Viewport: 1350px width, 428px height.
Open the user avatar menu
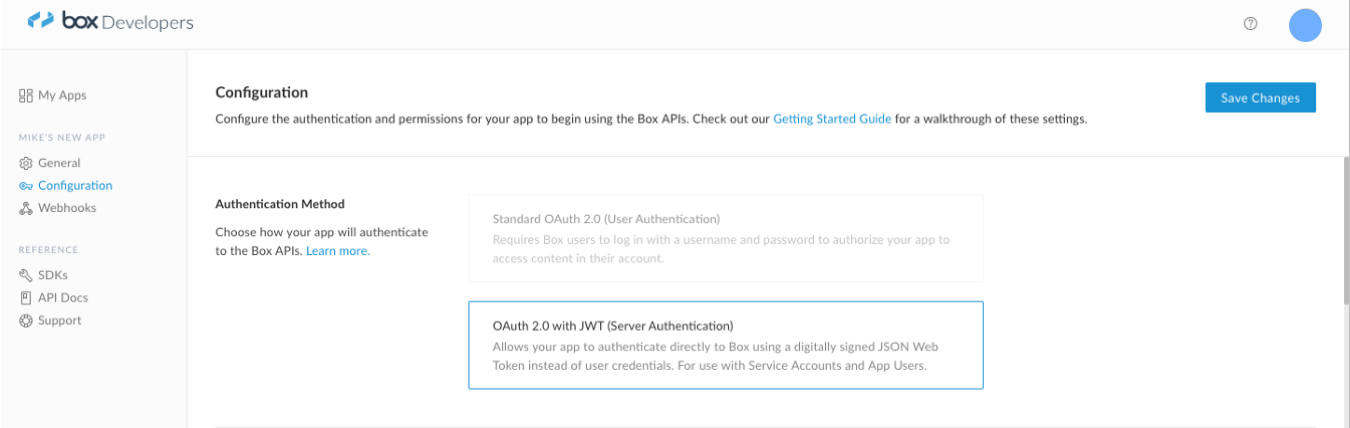pyautogui.click(x=1306, y=24)
